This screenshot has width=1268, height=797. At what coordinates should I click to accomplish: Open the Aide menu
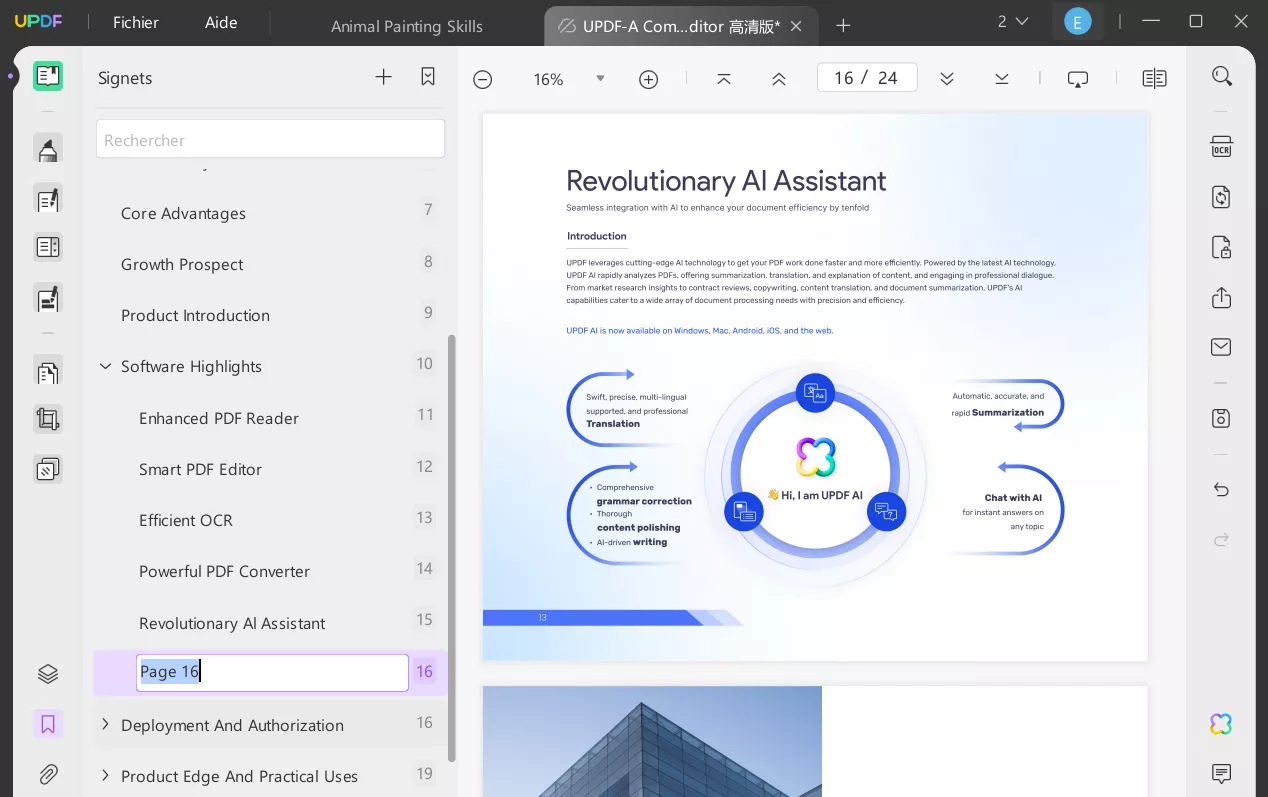[221, 22]
